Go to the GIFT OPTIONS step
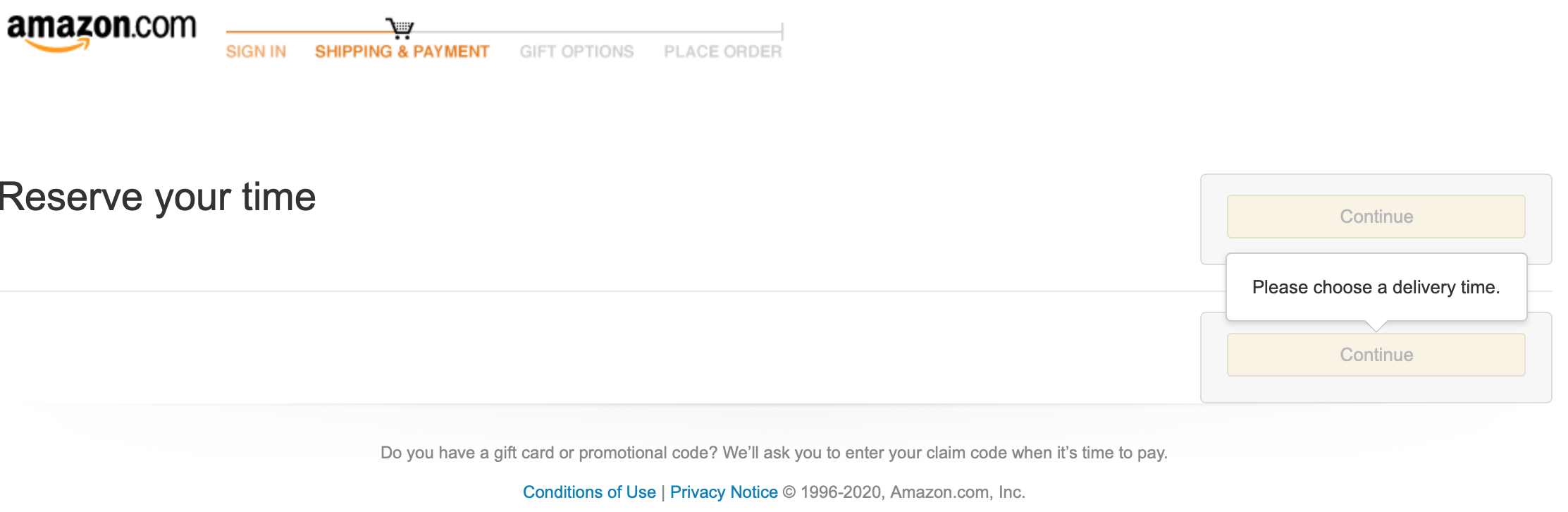The height and width of the screenshot is (512, 1568). pos(576,51)
